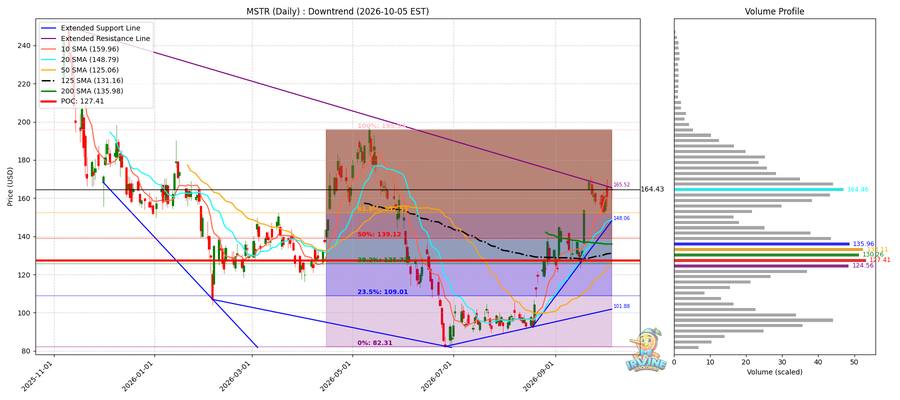Click the green volume bar at 130.26
Screen dimensions: 900x400
(x=767, y=255)
